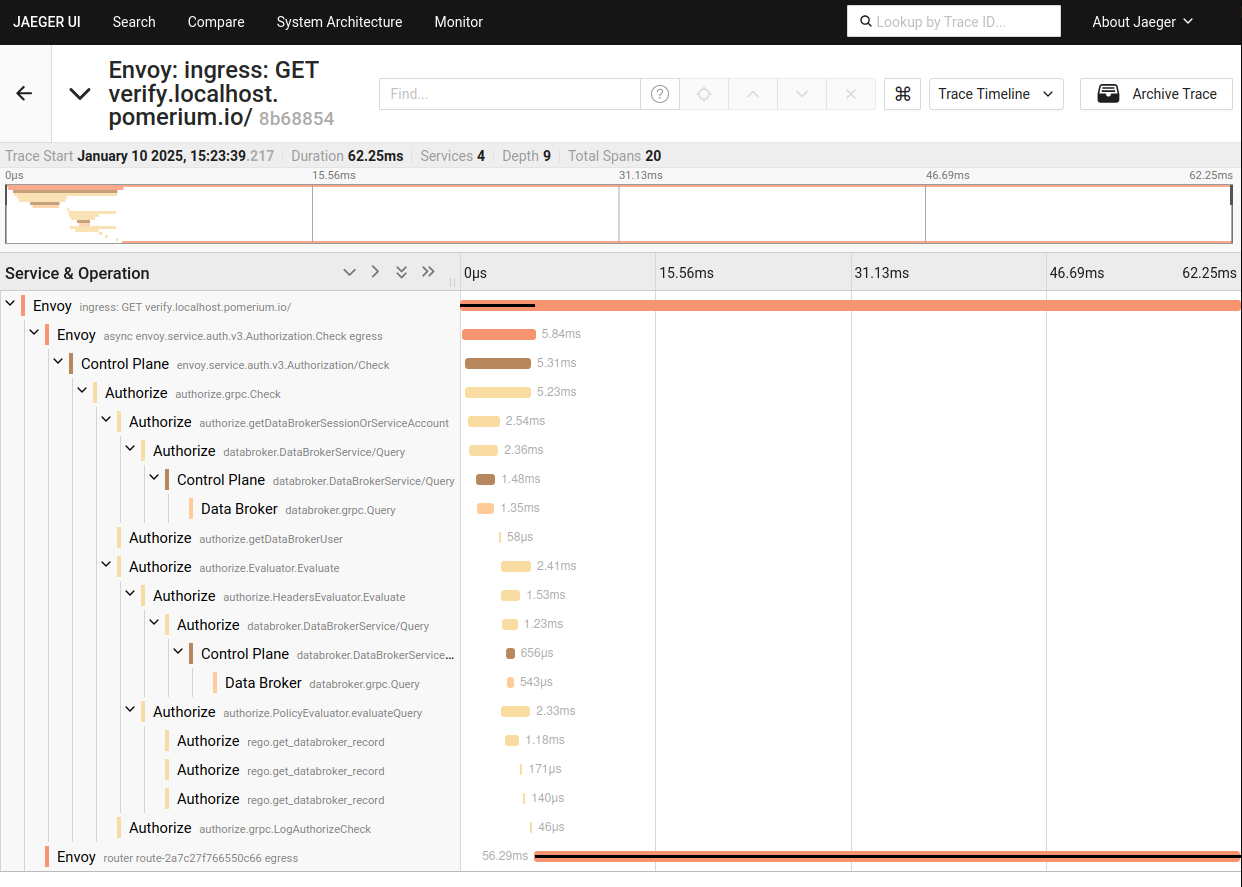Collapse the trace header with the chevron

[x=79, y=93]
